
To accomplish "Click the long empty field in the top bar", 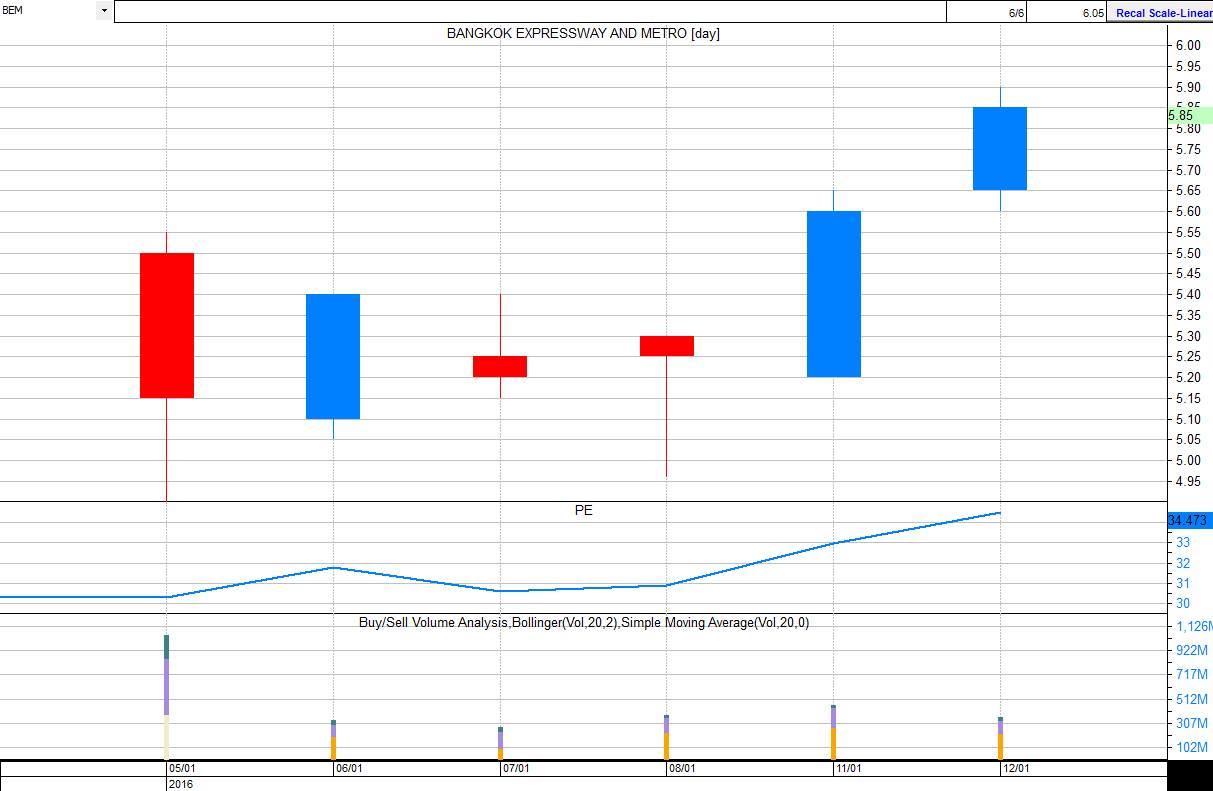I will pos(530,11).
